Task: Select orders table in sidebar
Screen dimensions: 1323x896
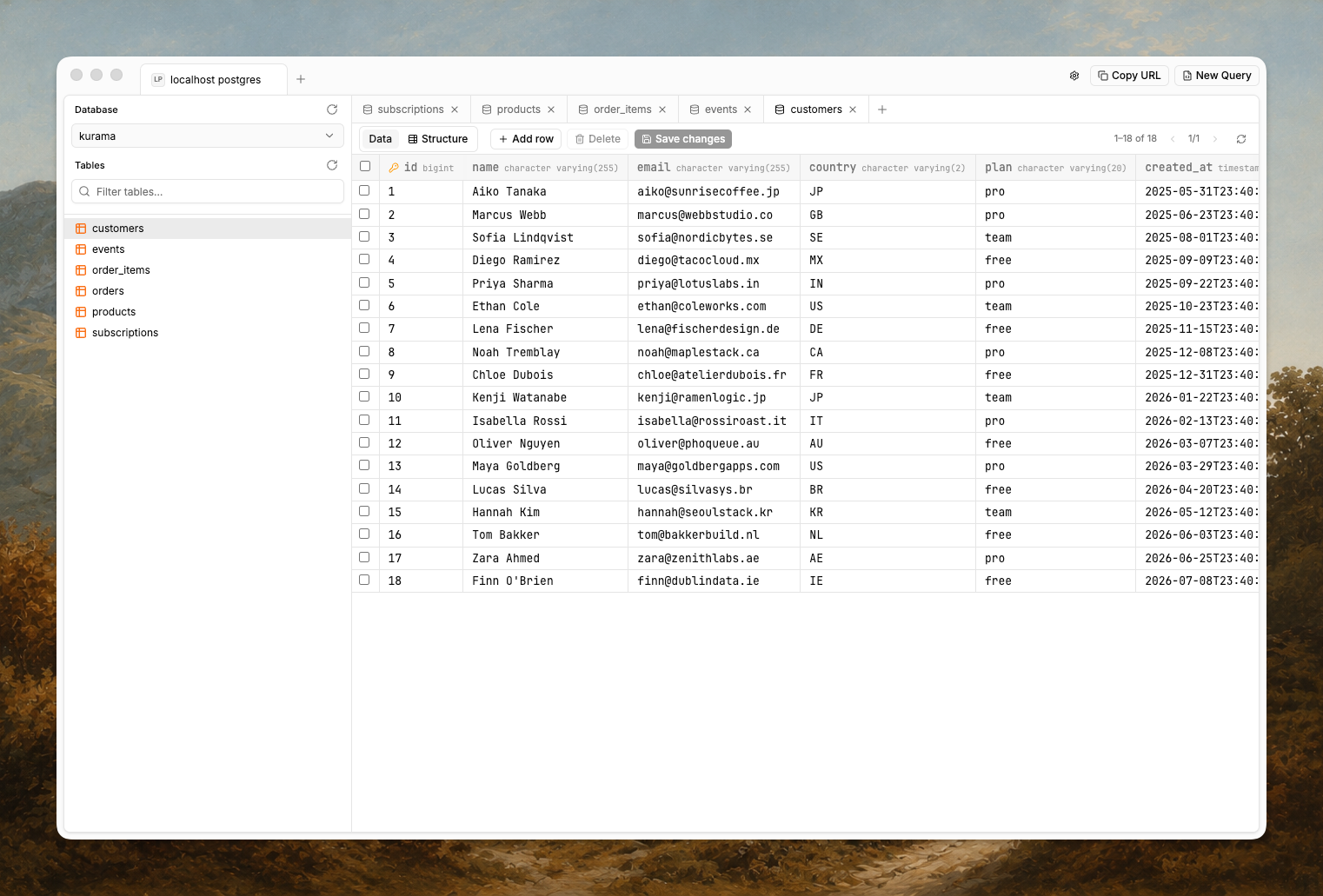Action: pos(208,291)
